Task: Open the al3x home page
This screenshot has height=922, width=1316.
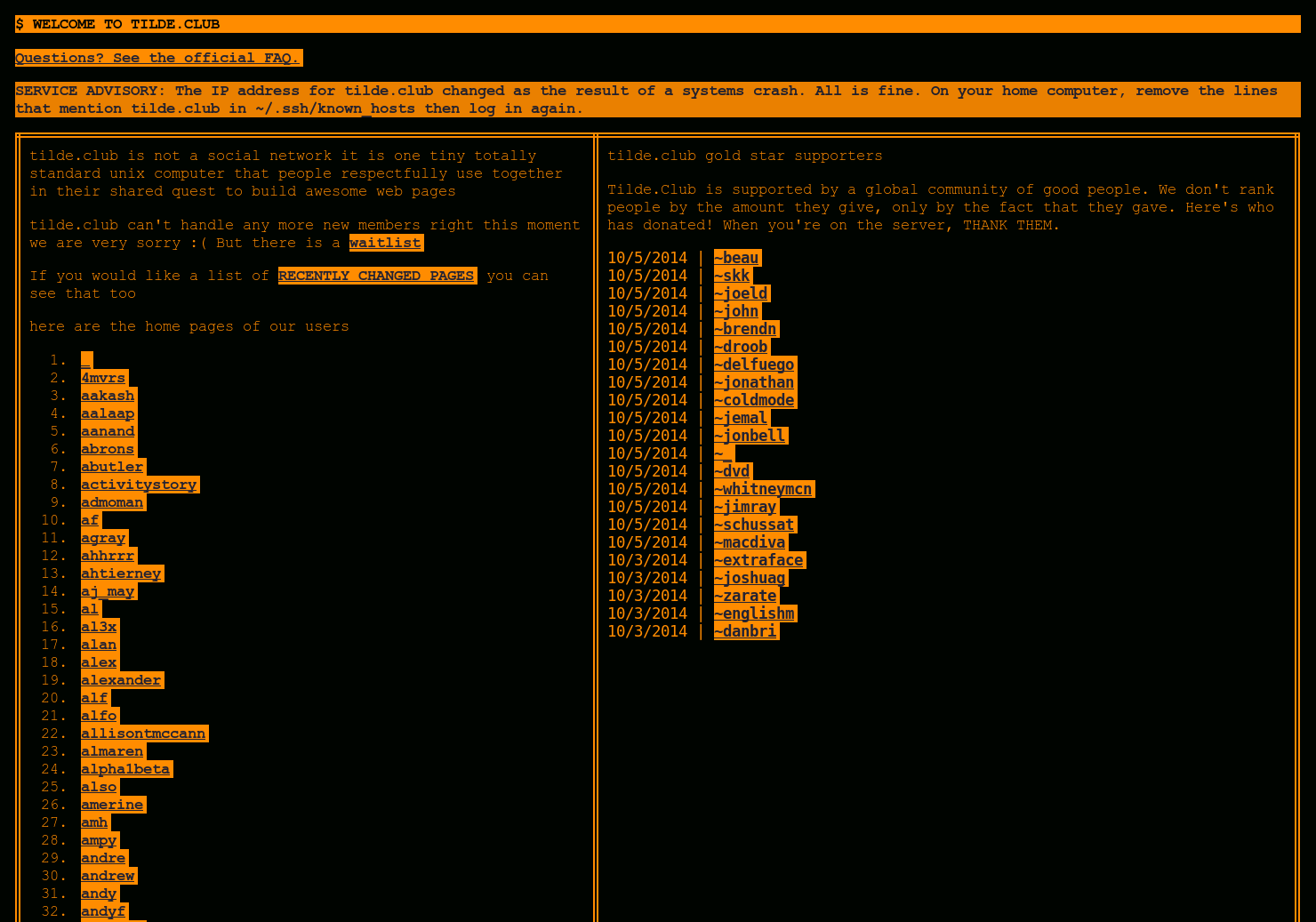Action: point(99,627)
